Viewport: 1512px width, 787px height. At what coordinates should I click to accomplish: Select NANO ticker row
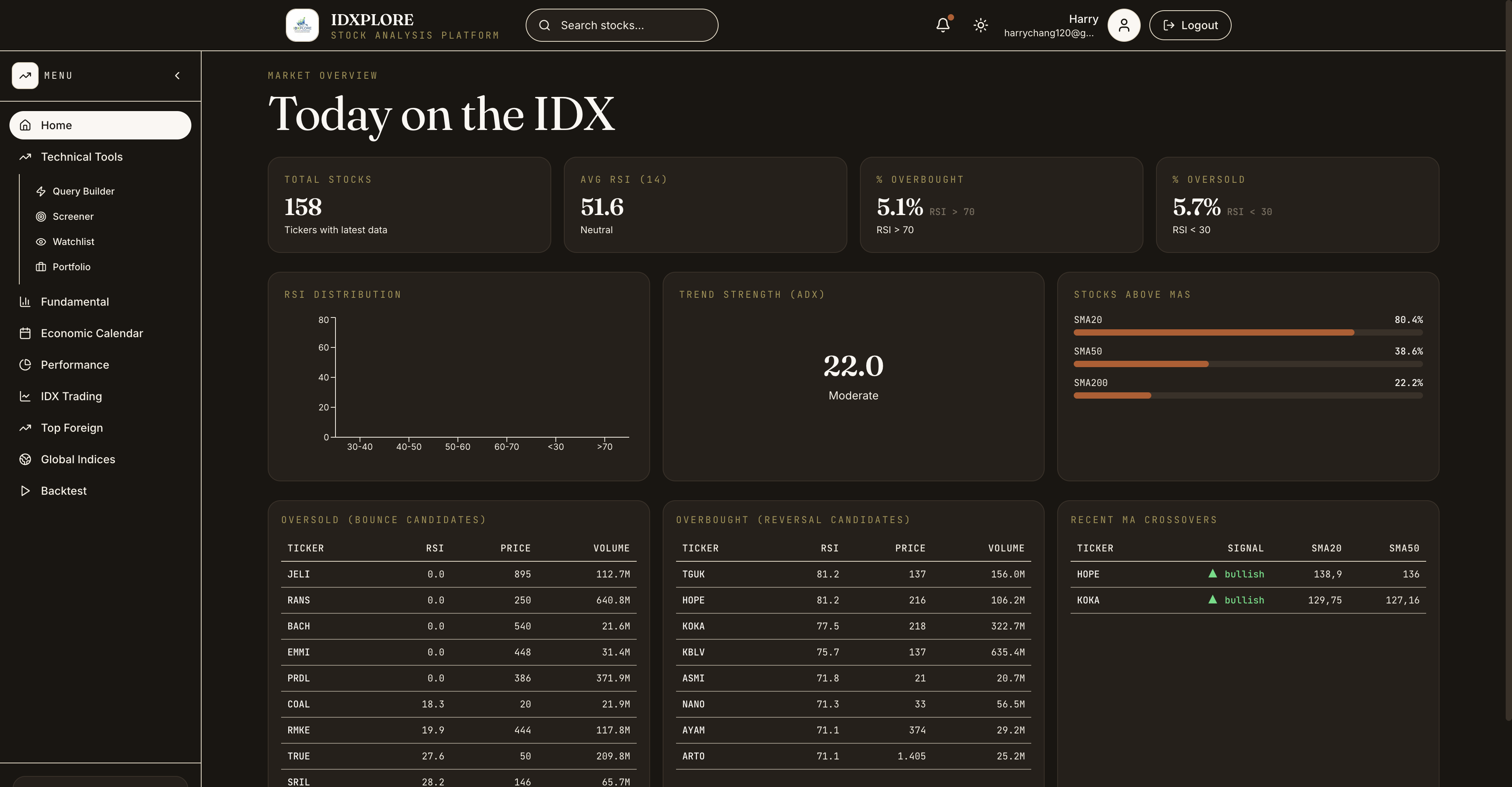point(853,704)
